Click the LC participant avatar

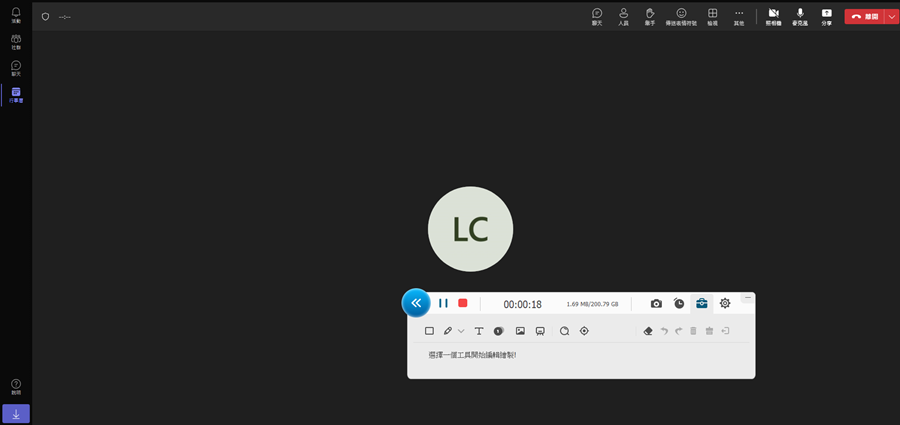471,229
